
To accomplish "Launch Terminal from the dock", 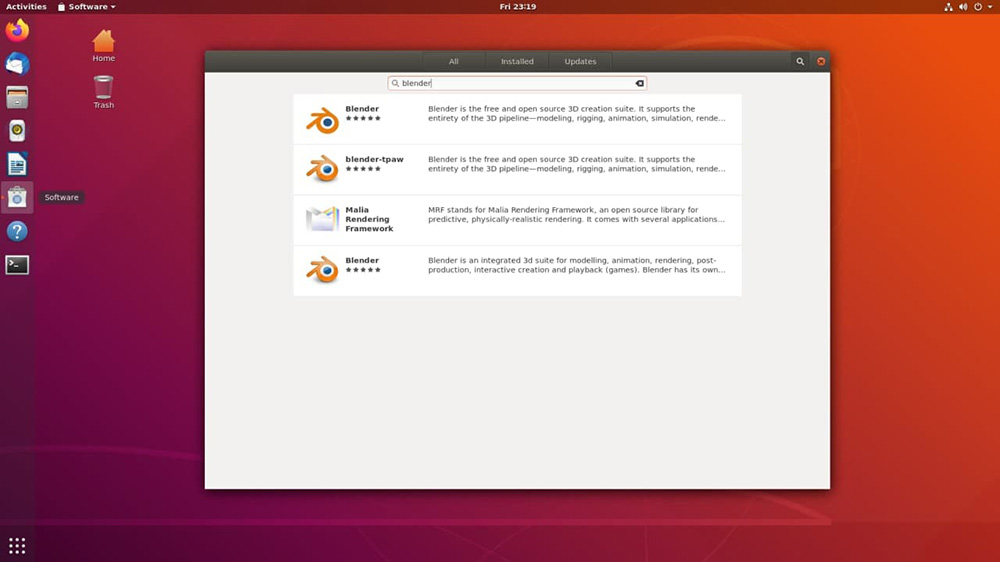I will tap(17, 265).
